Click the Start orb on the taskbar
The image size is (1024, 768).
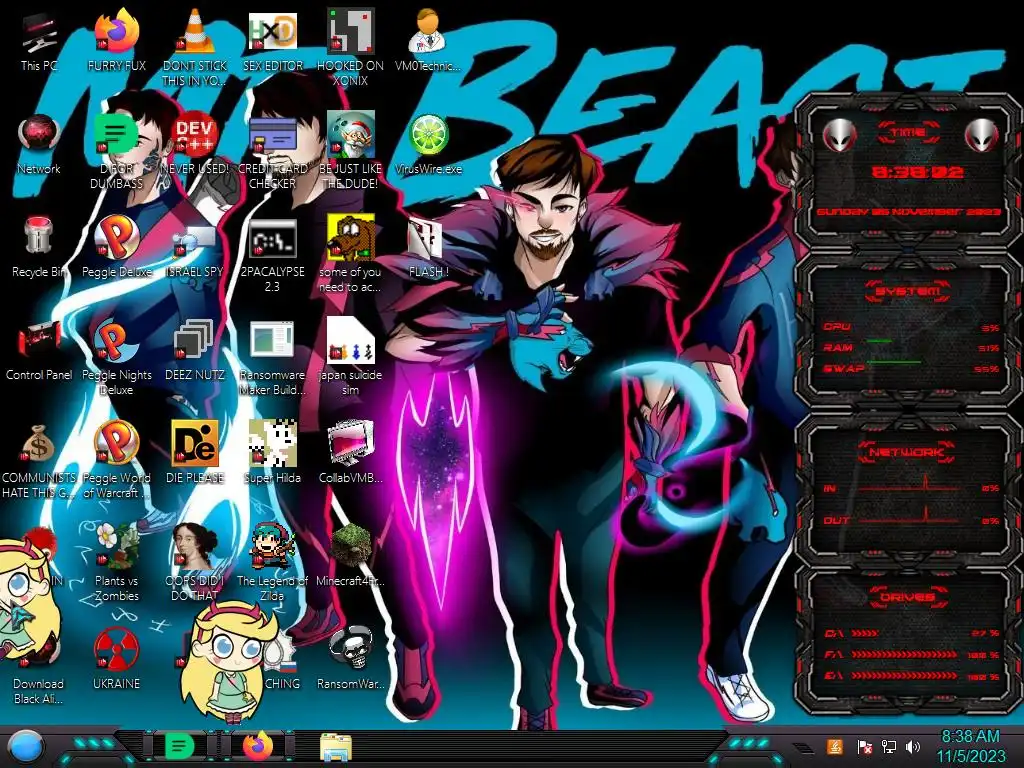pyautogui.click(x=25, y=747)
